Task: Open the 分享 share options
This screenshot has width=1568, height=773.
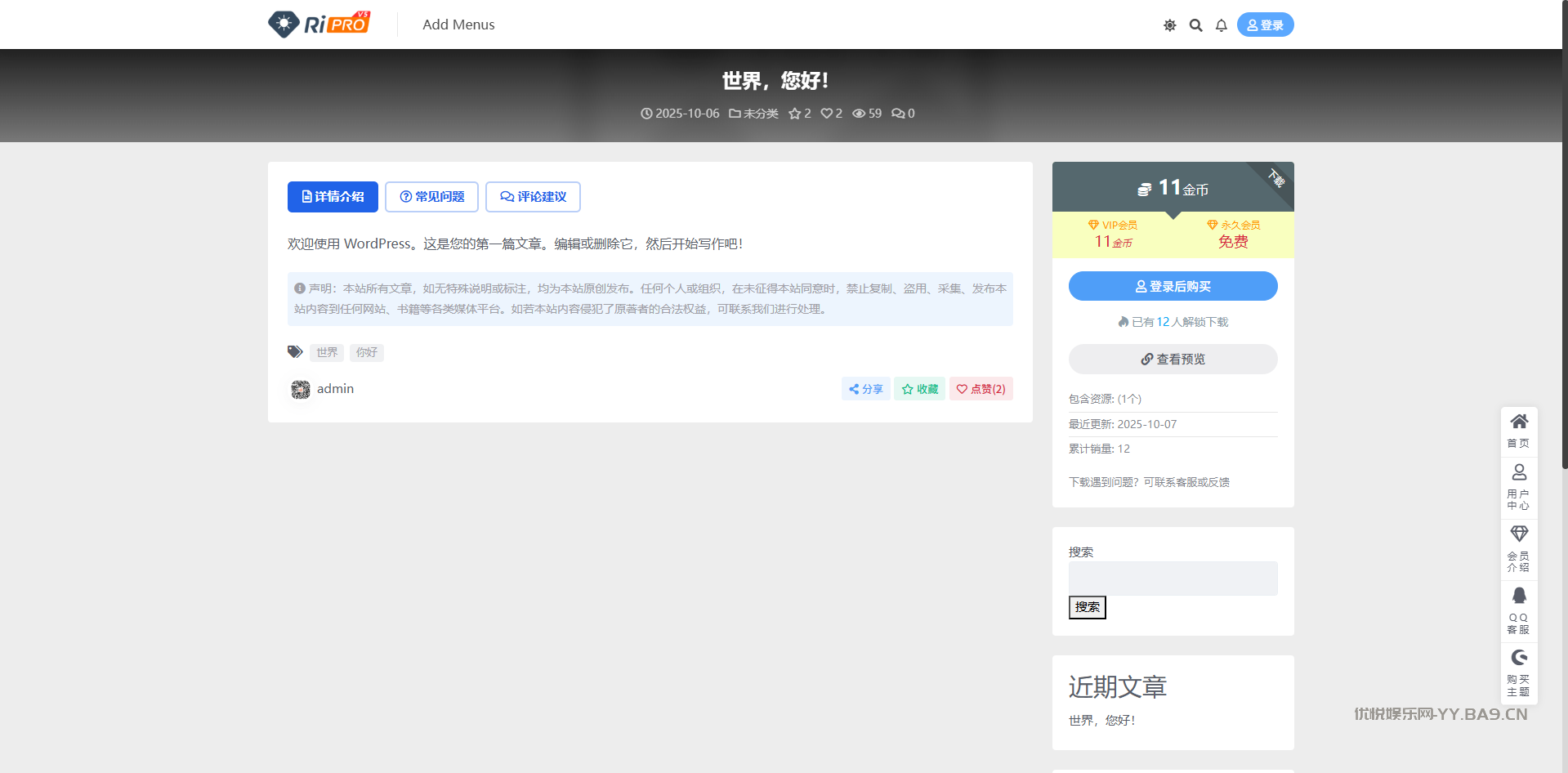Action: 865,389
